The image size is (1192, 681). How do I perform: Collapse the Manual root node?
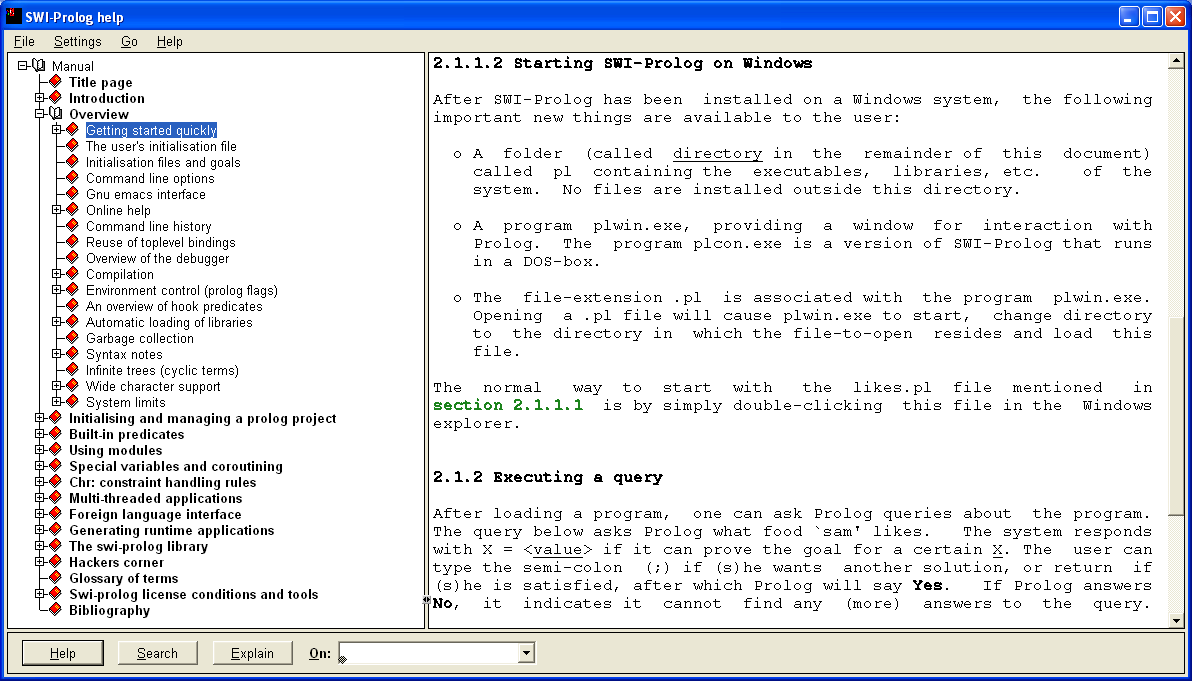[22, 66]
